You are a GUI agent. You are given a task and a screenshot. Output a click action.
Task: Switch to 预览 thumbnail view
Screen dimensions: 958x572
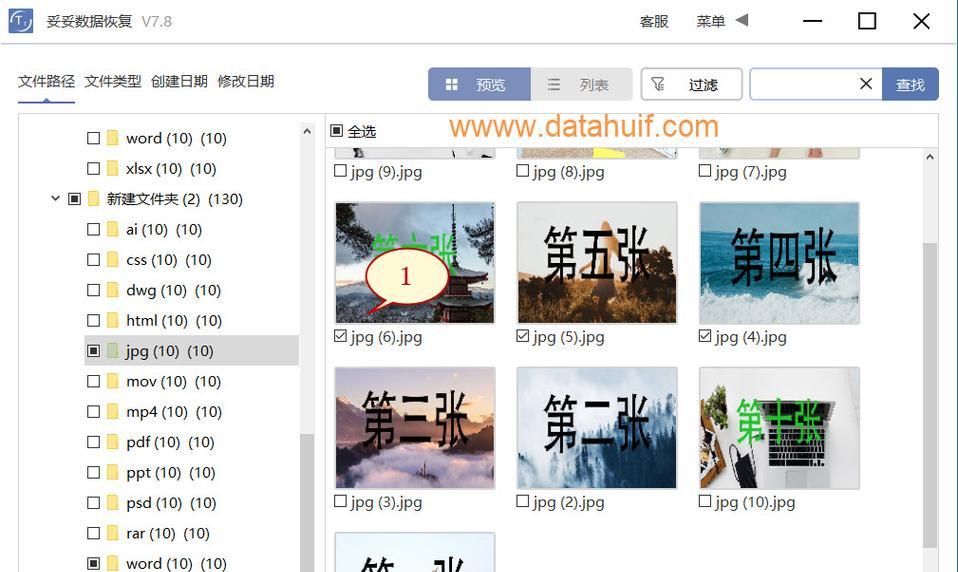click(x=479, y=84)
